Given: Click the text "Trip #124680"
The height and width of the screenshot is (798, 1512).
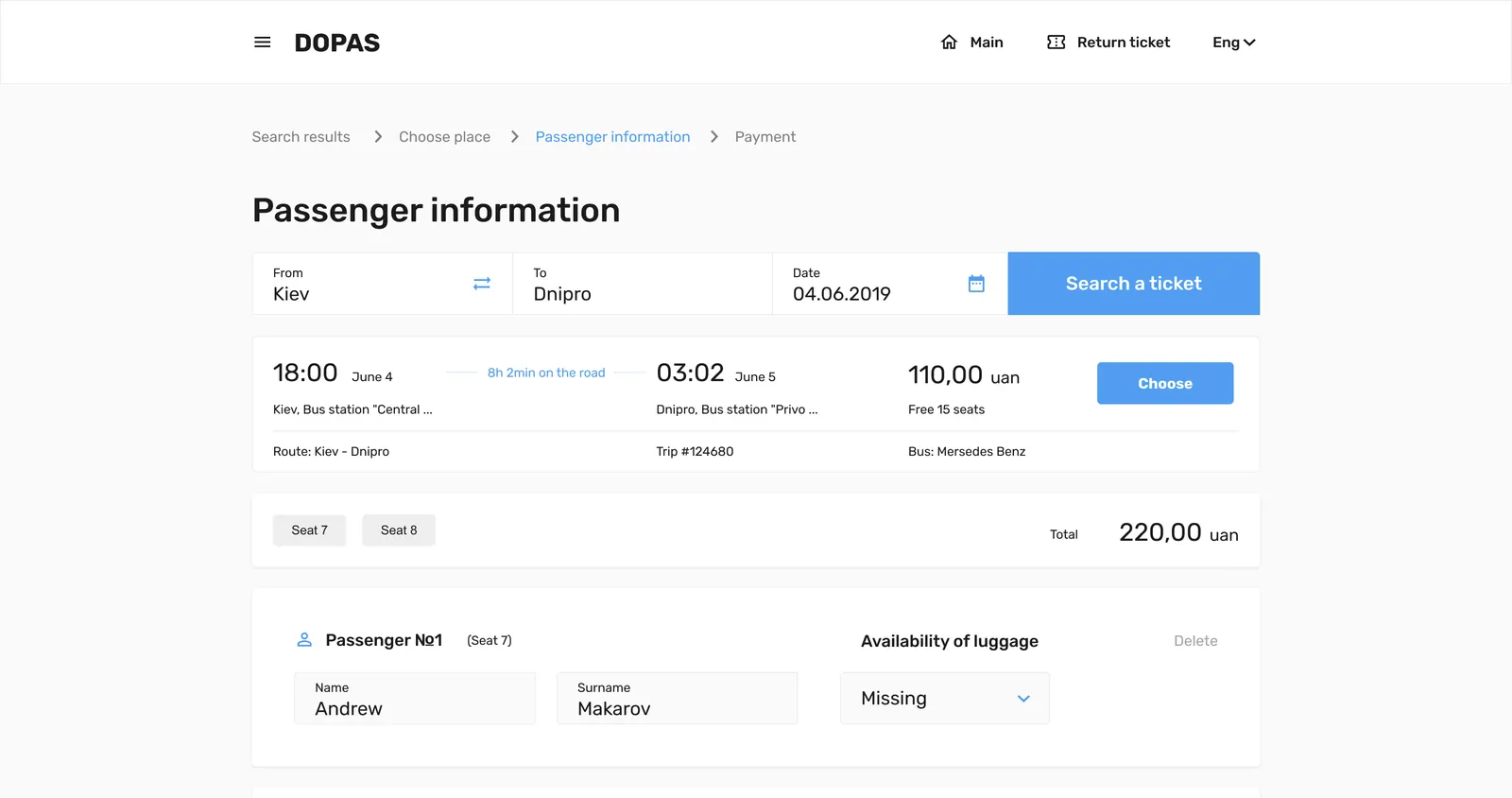Looking at the screenshot, I should point(695,452).
